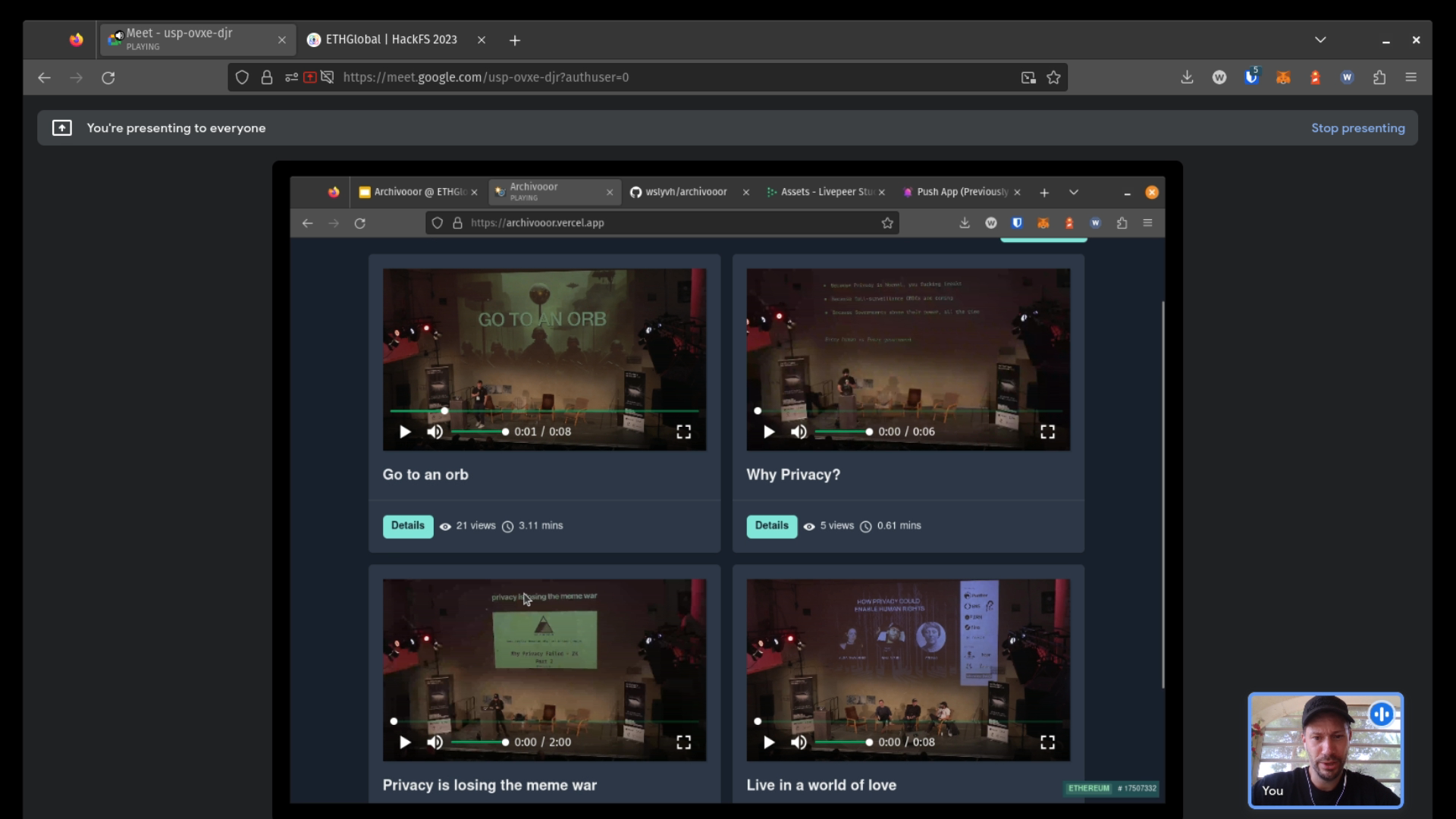
Task: Open the list all tabs dropdown
Action: pos(1320,39)
